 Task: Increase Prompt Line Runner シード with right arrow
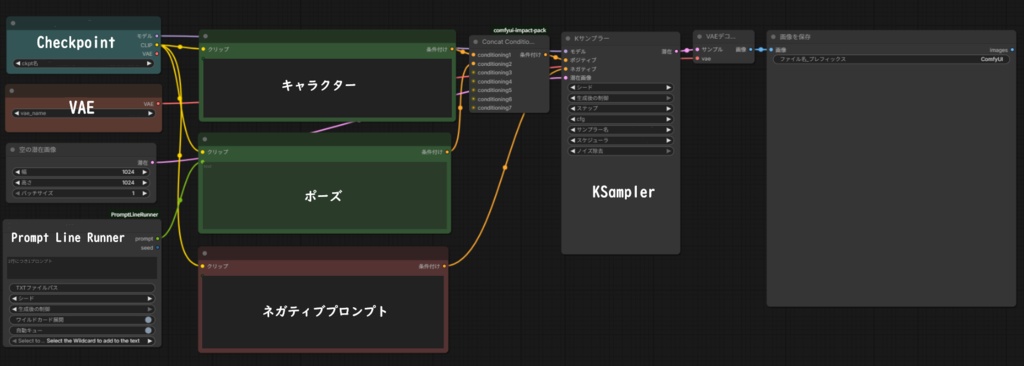coord(150,299)
